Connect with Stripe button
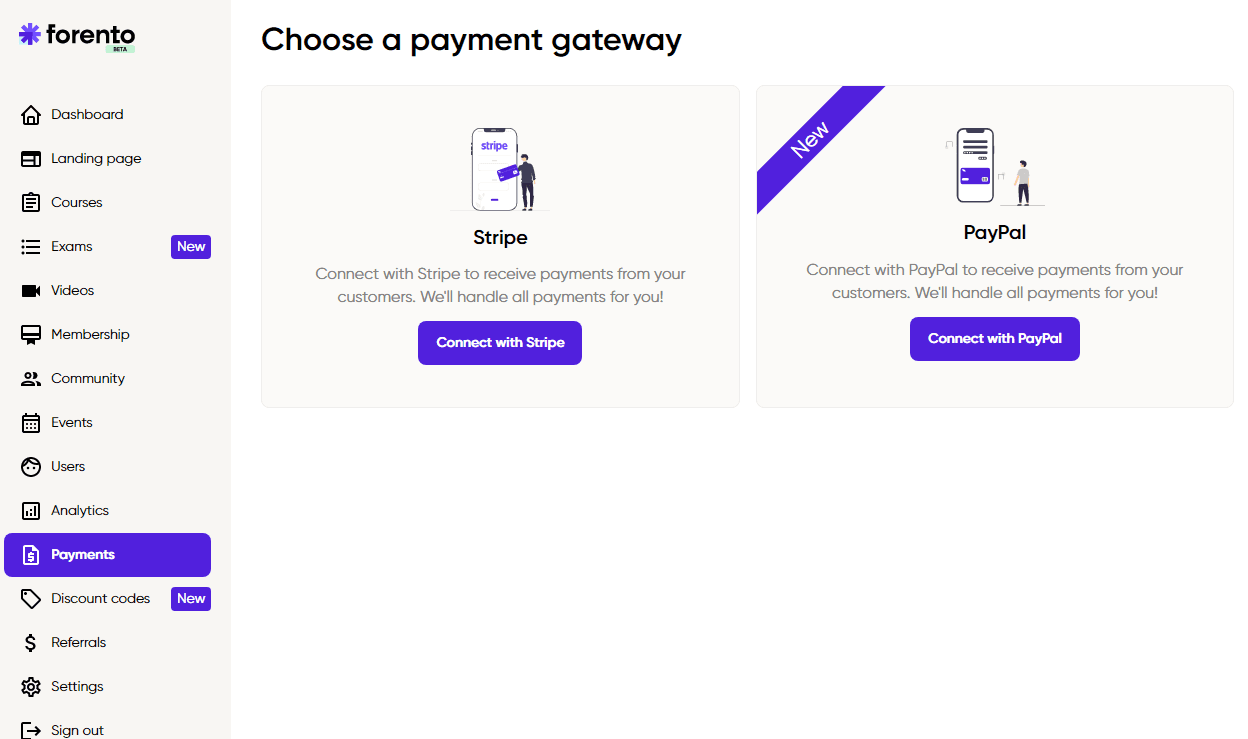 click(500, 343)
